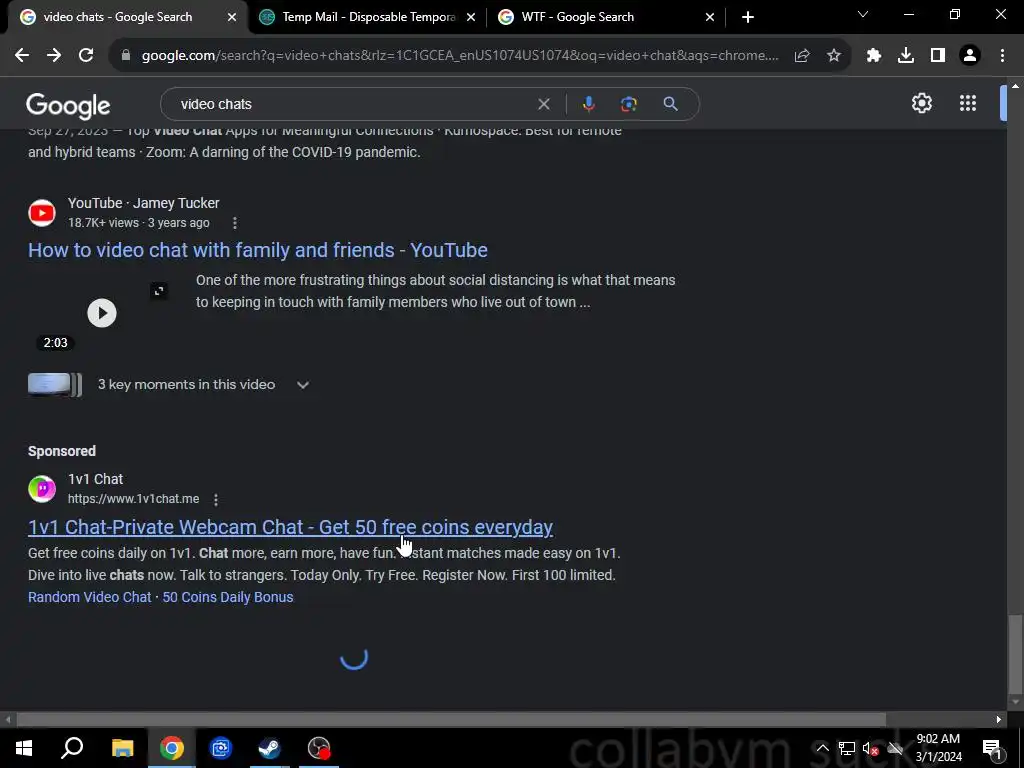Click the Sponsored label

pos(62,451)
